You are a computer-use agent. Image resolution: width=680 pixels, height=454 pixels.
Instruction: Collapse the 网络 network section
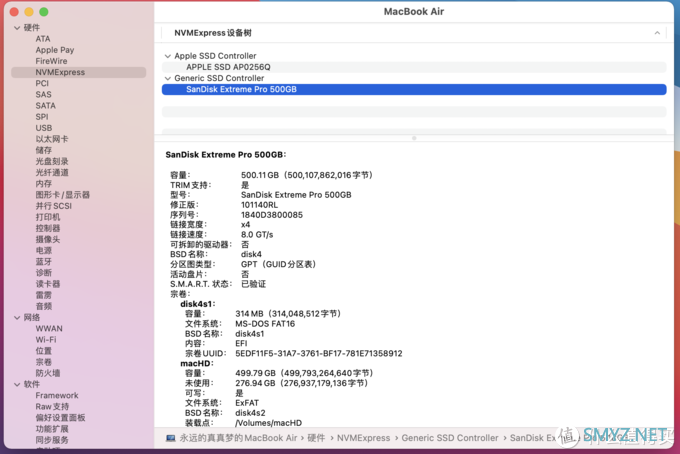17,318
